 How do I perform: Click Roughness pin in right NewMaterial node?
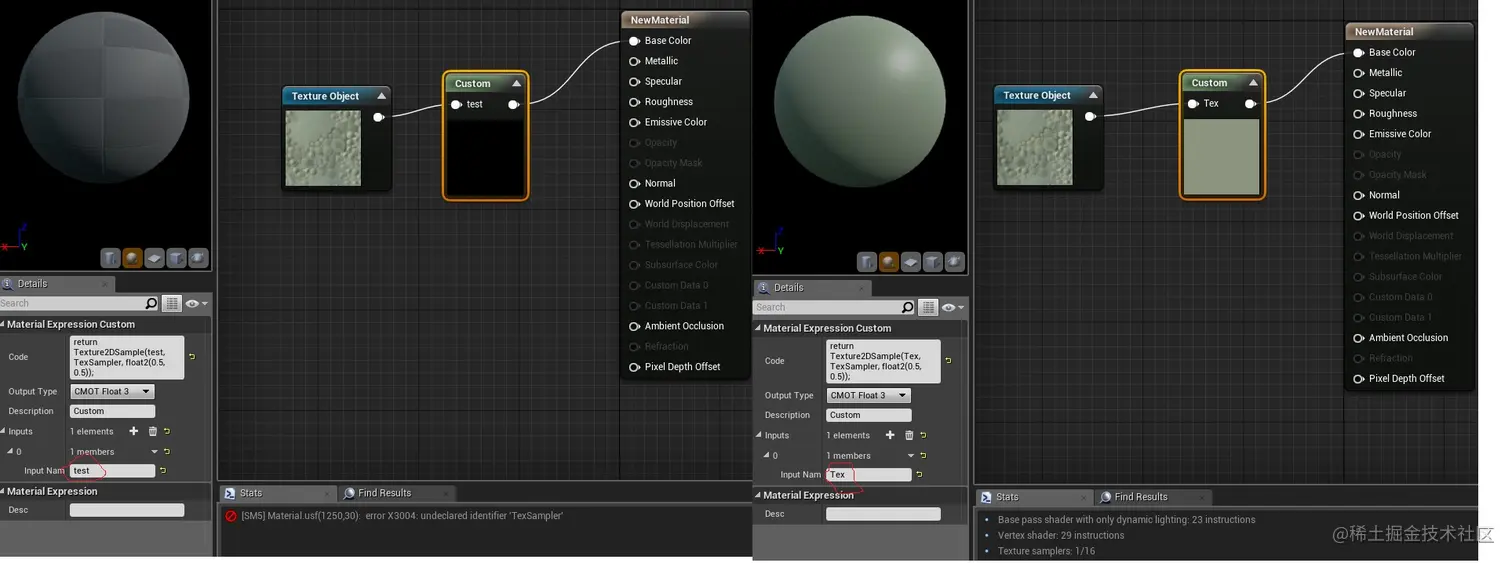(1358, 113)
